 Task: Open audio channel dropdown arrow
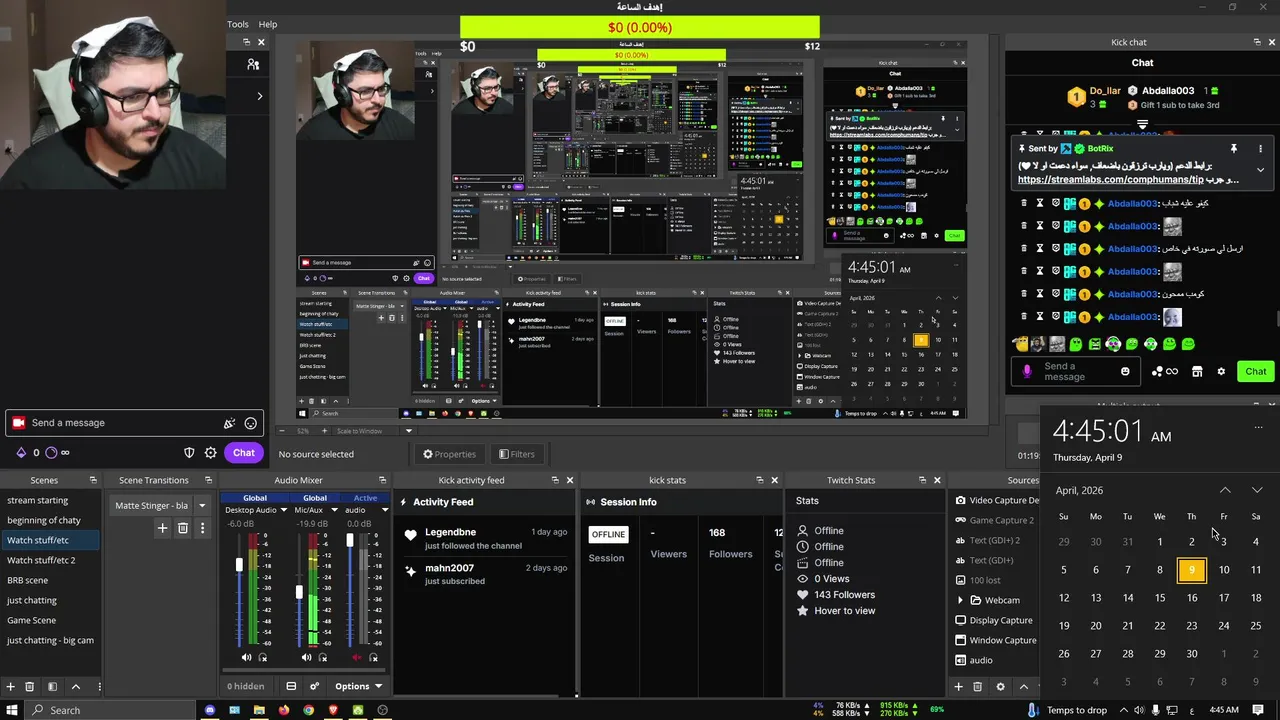coord(384,510)
